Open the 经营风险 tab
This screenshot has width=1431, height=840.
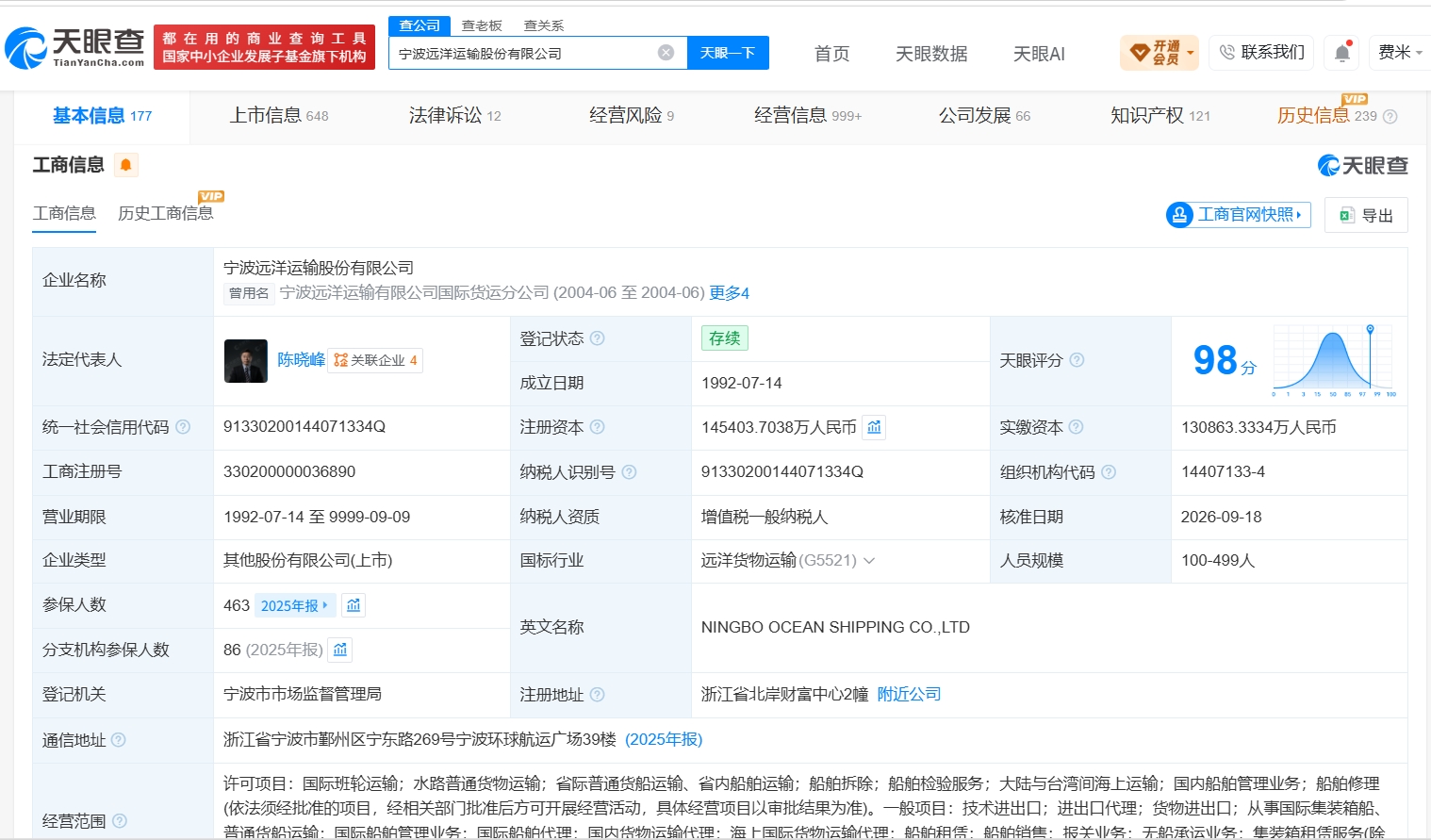[632, 116]
